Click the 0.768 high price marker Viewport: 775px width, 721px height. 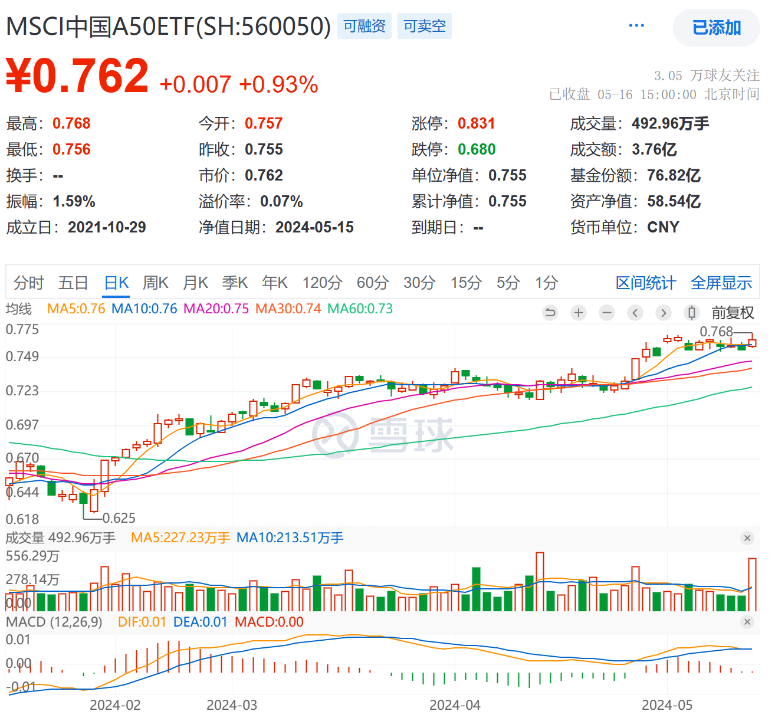coord(716,331)
